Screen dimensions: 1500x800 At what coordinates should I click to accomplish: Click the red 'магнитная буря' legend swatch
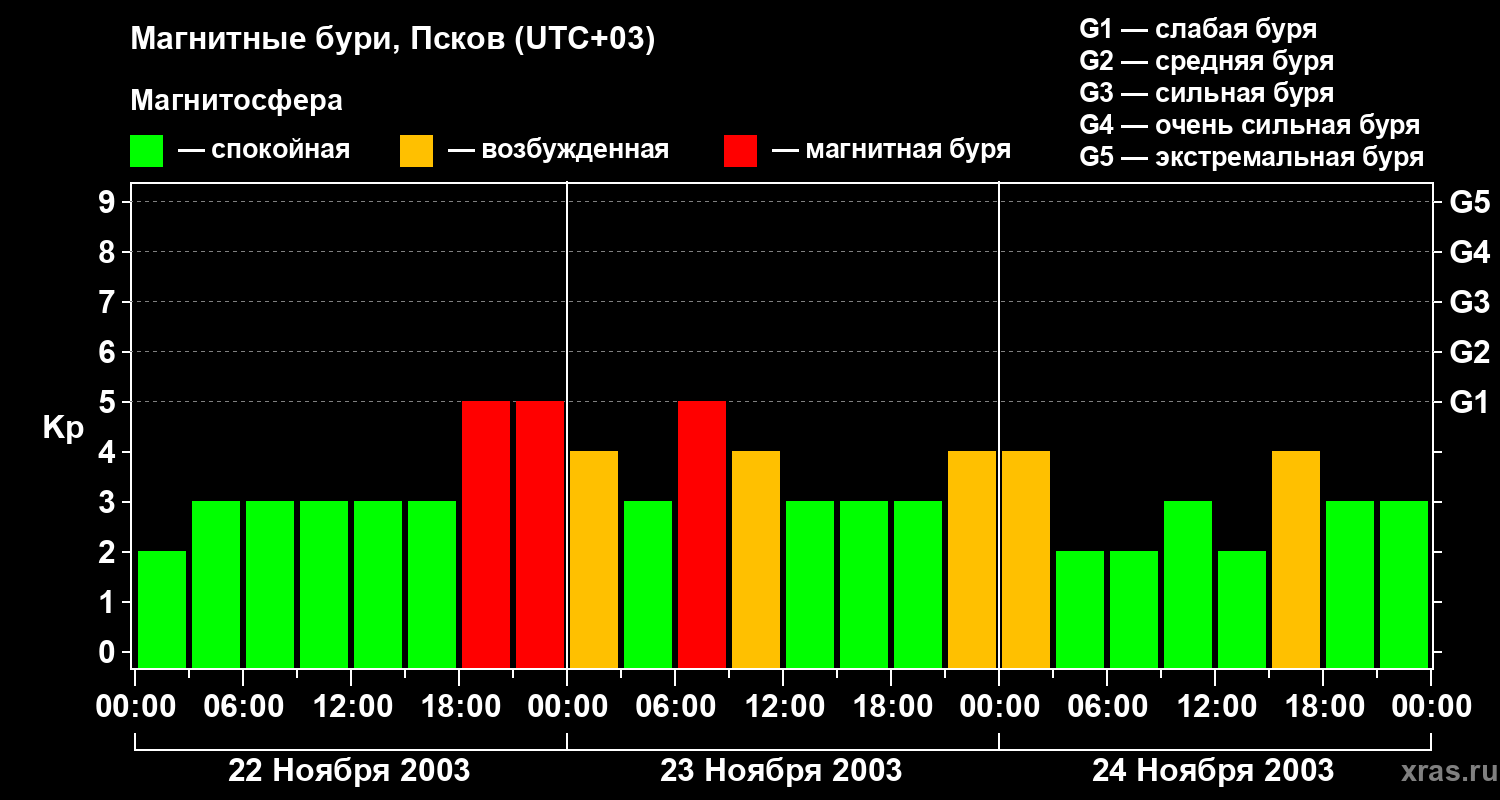coord(740,151)
